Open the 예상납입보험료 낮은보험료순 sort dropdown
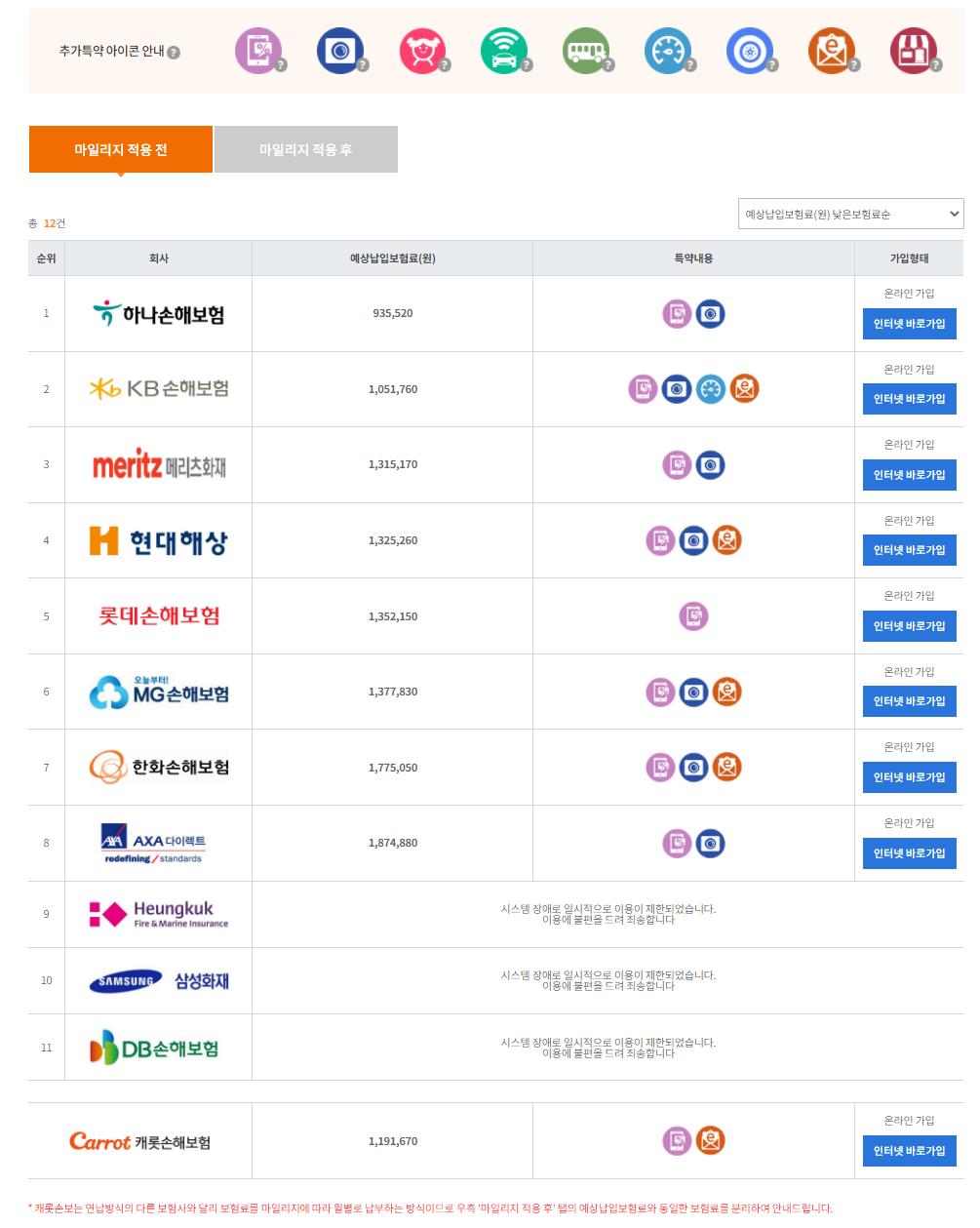 pyautogui.click(x=850, y=214)
